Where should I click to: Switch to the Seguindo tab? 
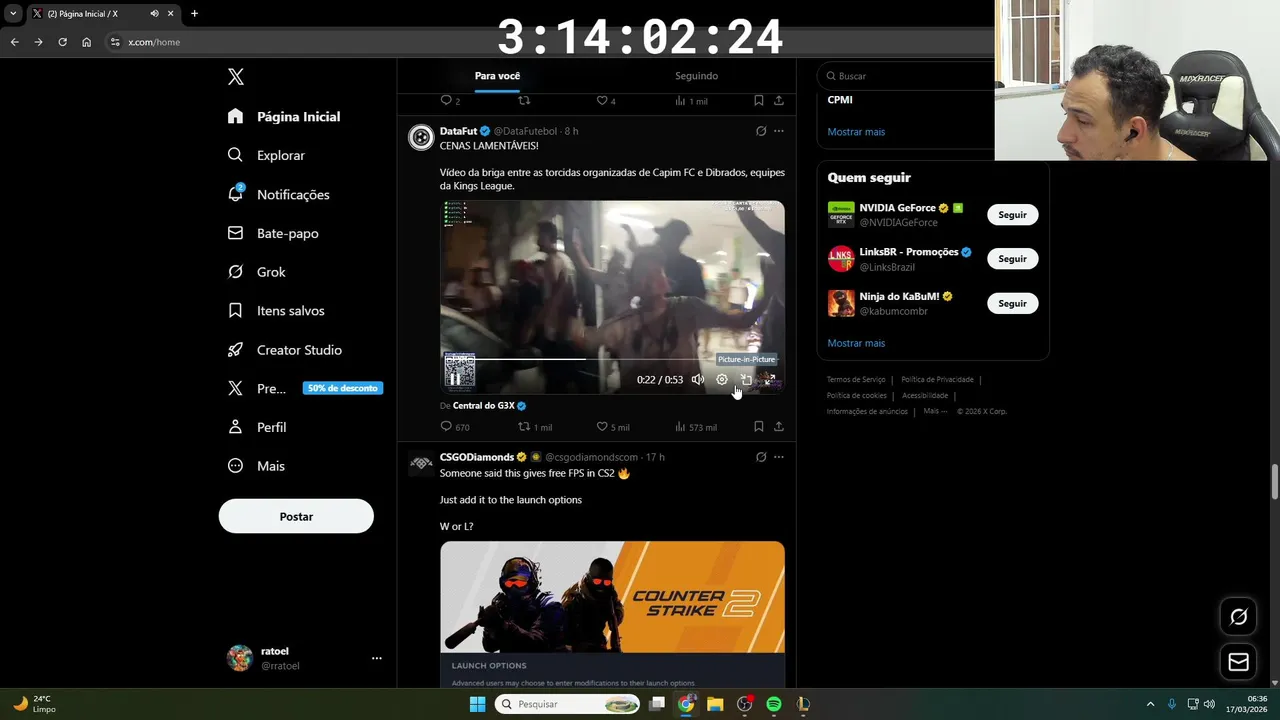click(696, 76)
